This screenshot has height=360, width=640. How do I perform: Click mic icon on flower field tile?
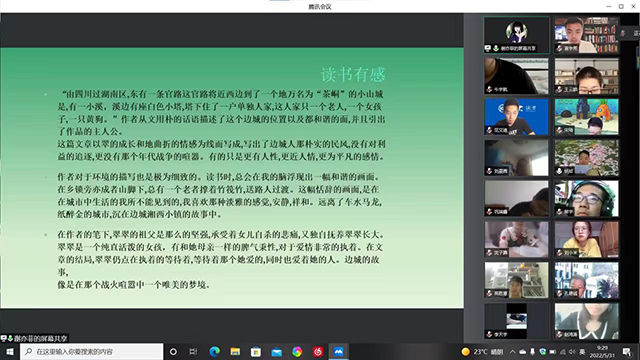(x=559, y=171)
